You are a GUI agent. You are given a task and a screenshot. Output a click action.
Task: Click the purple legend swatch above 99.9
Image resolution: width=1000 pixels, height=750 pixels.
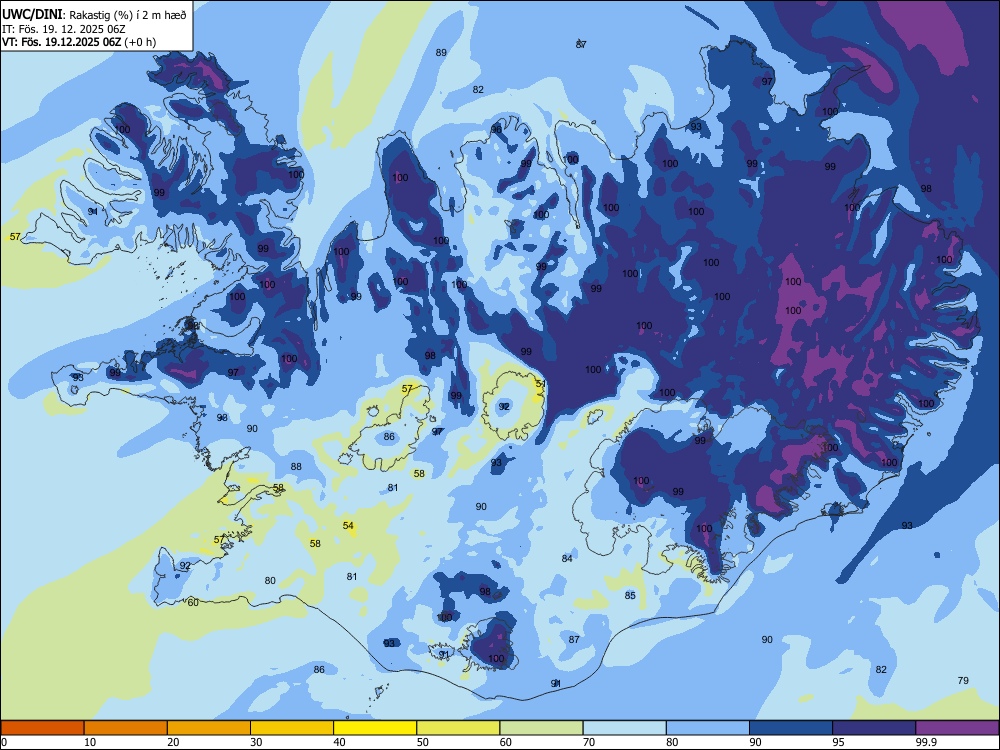click(x=957, y=728)
